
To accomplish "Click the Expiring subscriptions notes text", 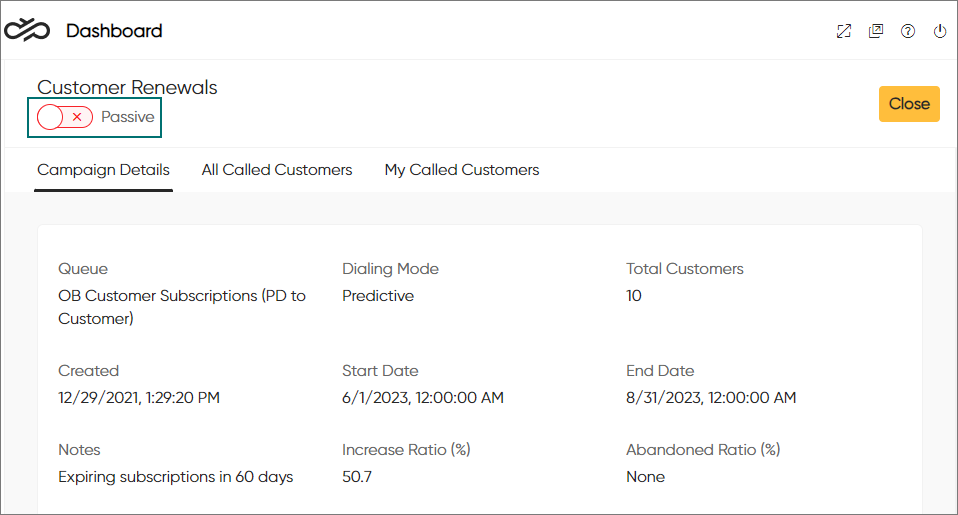I will tap(175, 477).
